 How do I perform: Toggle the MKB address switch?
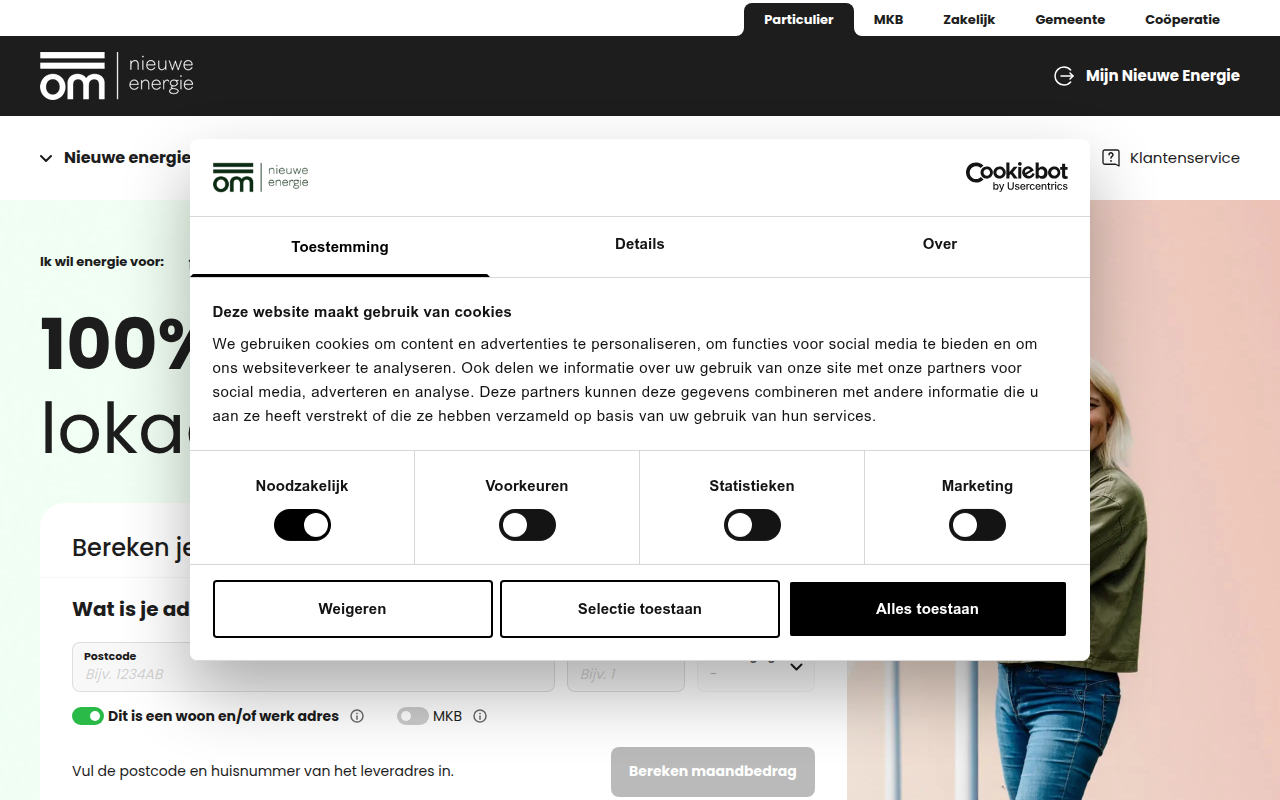[413, 716]
